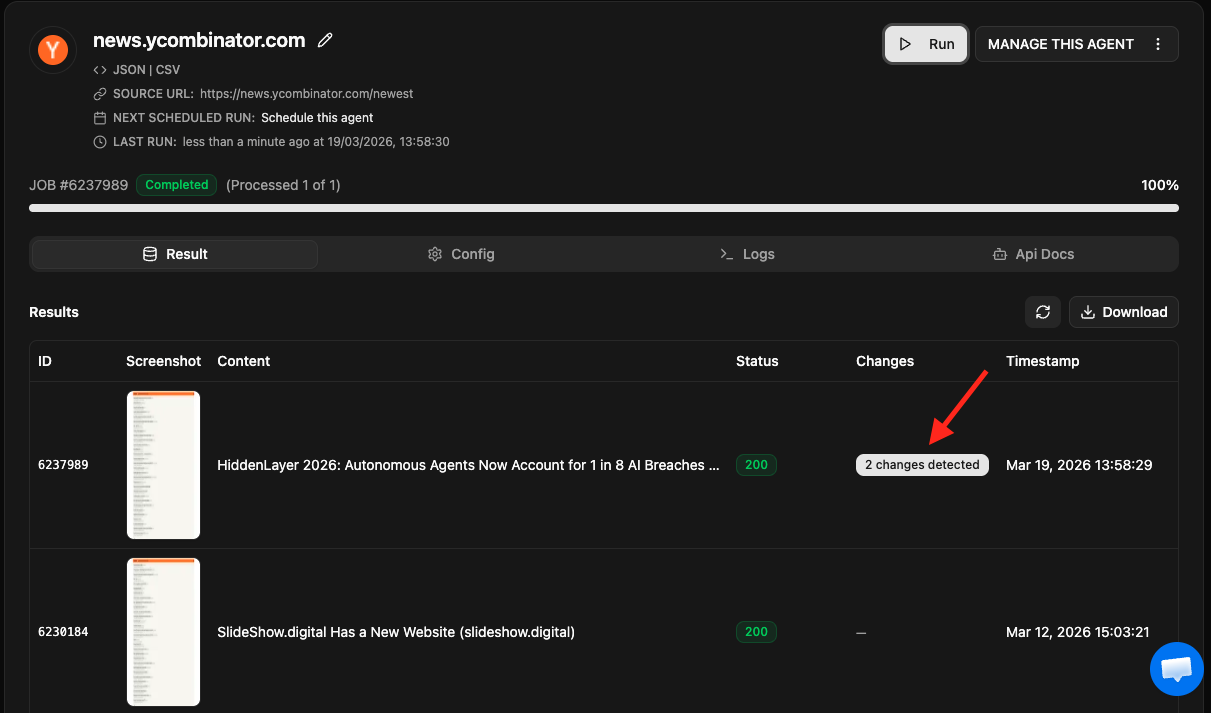This screenshot has width=1211, height=713.
Task: Select the Result tab
Action: click(x=175, y=254)
